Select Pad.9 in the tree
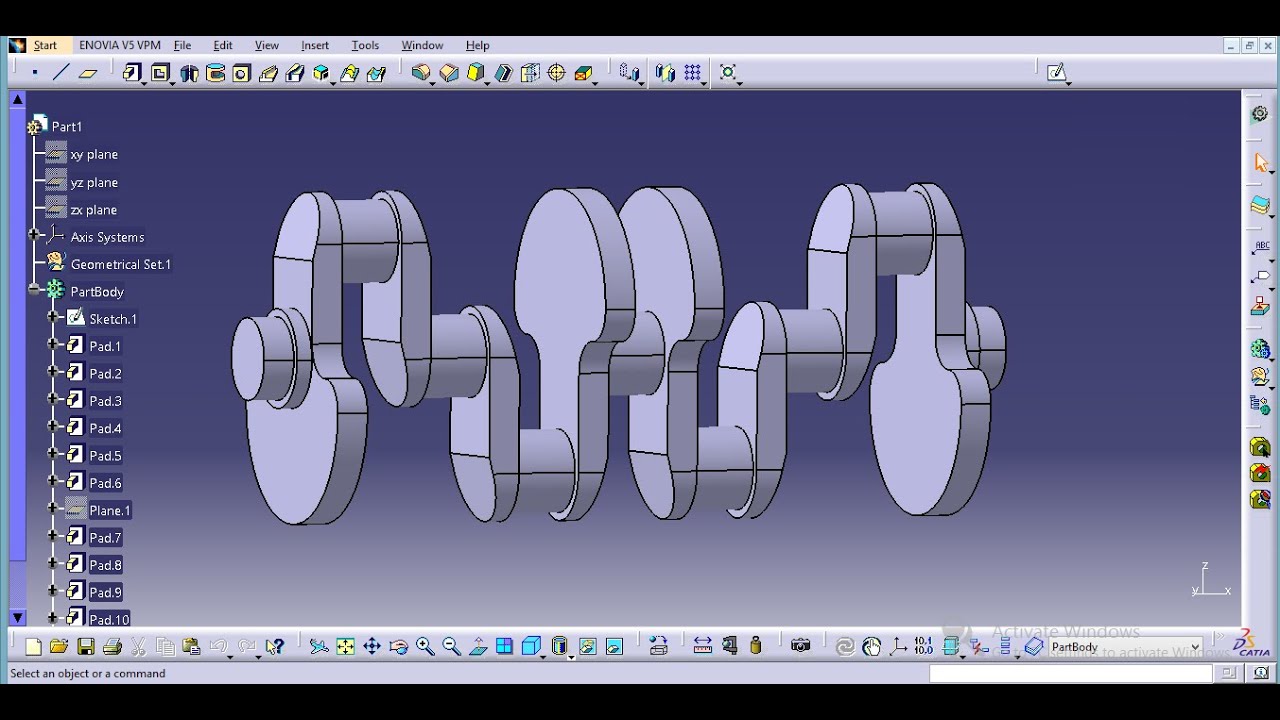Viewport: 1280px width, 720px height. pos(105,592)
